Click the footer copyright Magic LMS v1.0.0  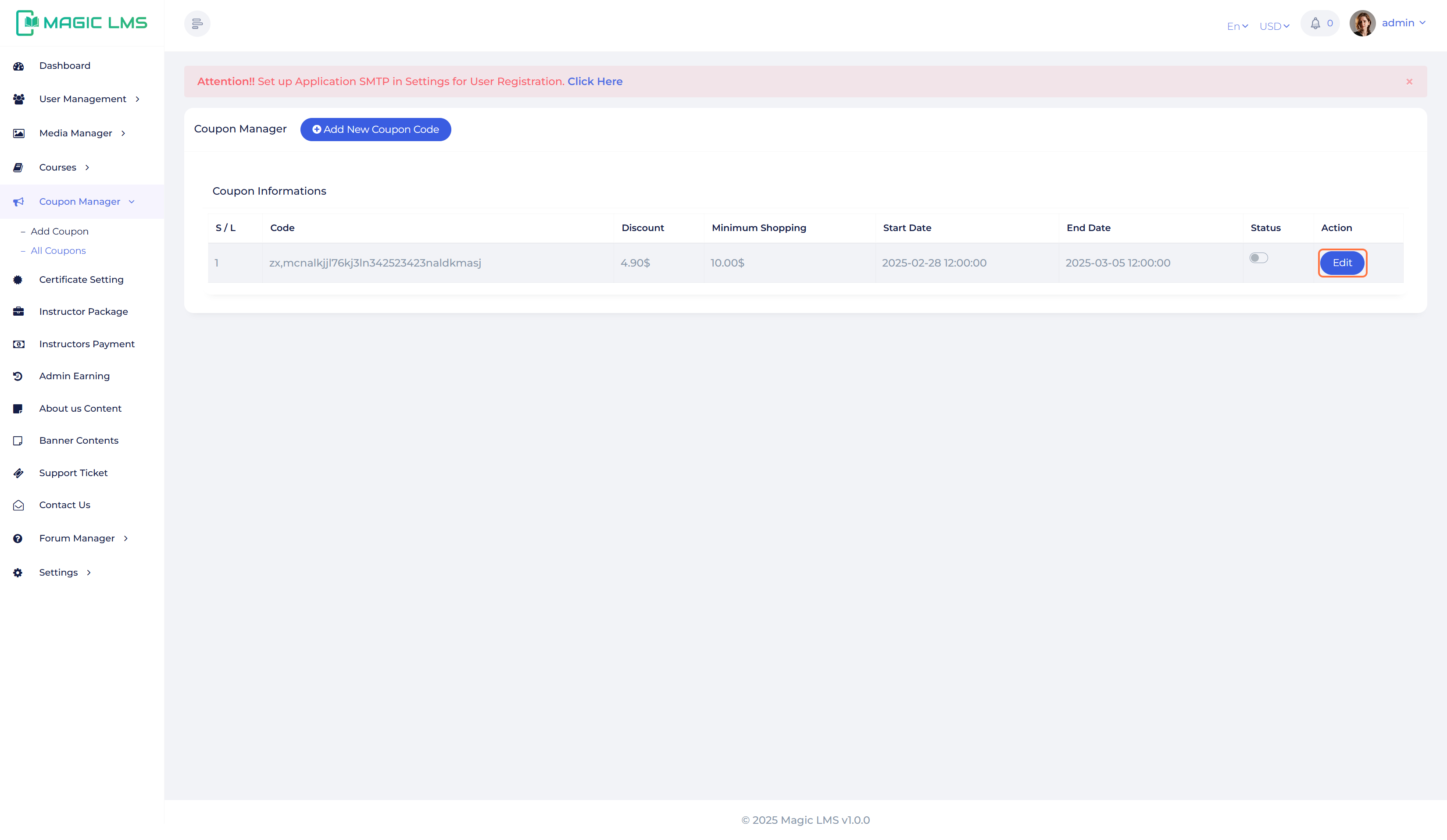click(x=806, y=821)
